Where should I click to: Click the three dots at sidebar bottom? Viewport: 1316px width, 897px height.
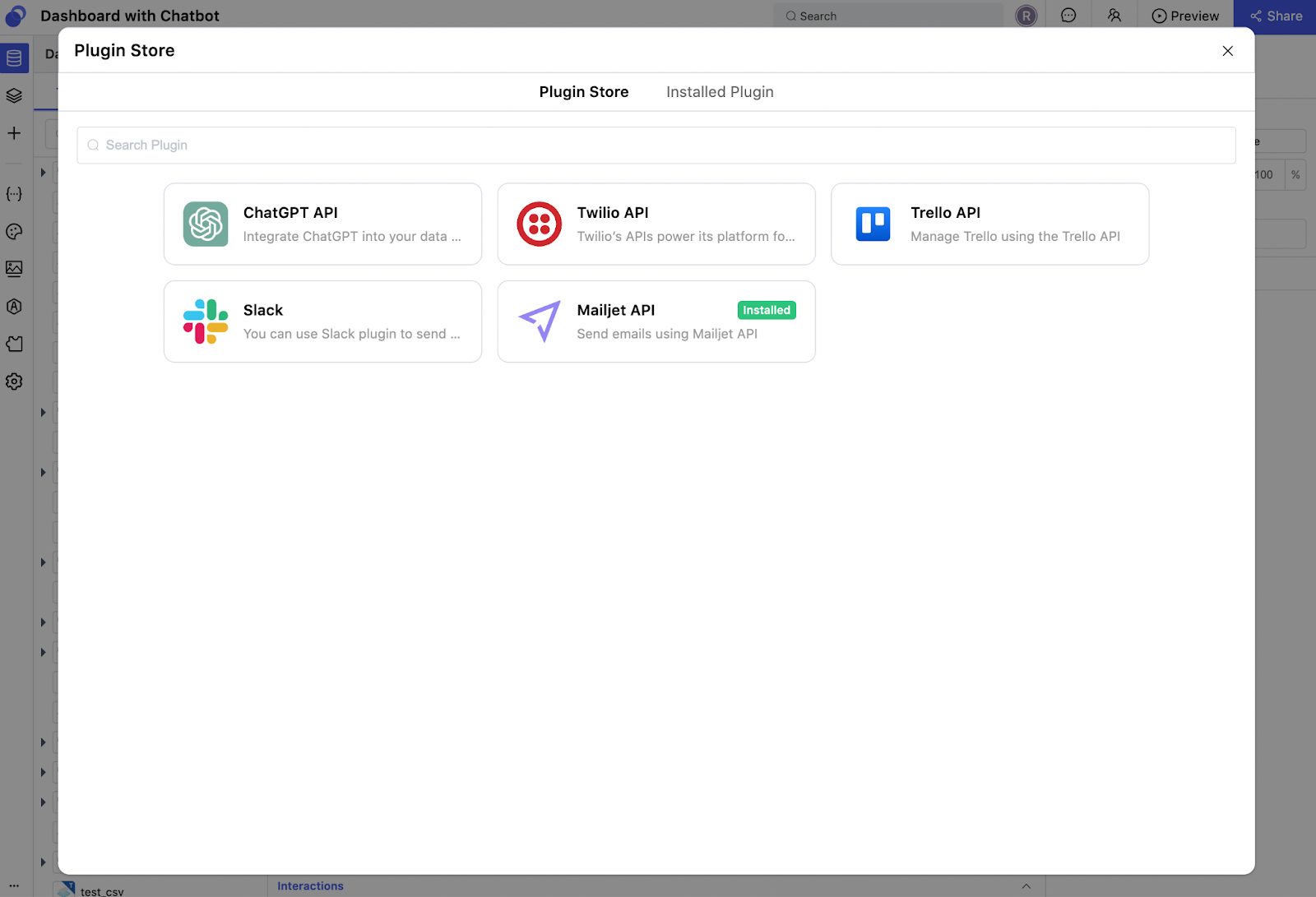click(14, 885)
